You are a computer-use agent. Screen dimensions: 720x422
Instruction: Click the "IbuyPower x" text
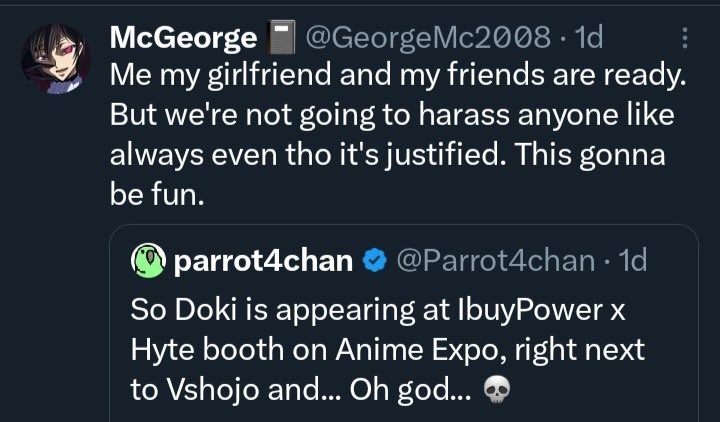tap(541, 311)
